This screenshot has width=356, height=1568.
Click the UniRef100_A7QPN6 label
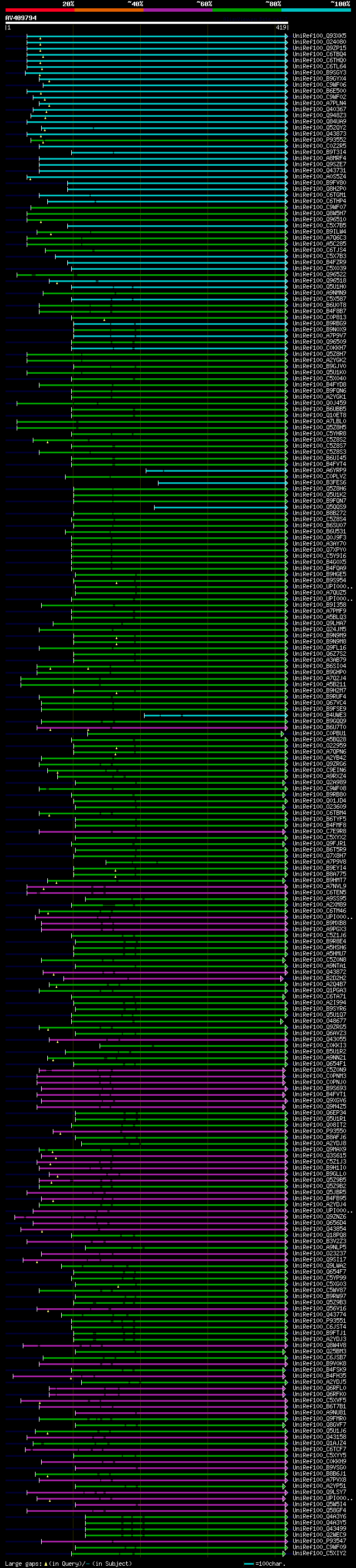click(x=319, y=752)
